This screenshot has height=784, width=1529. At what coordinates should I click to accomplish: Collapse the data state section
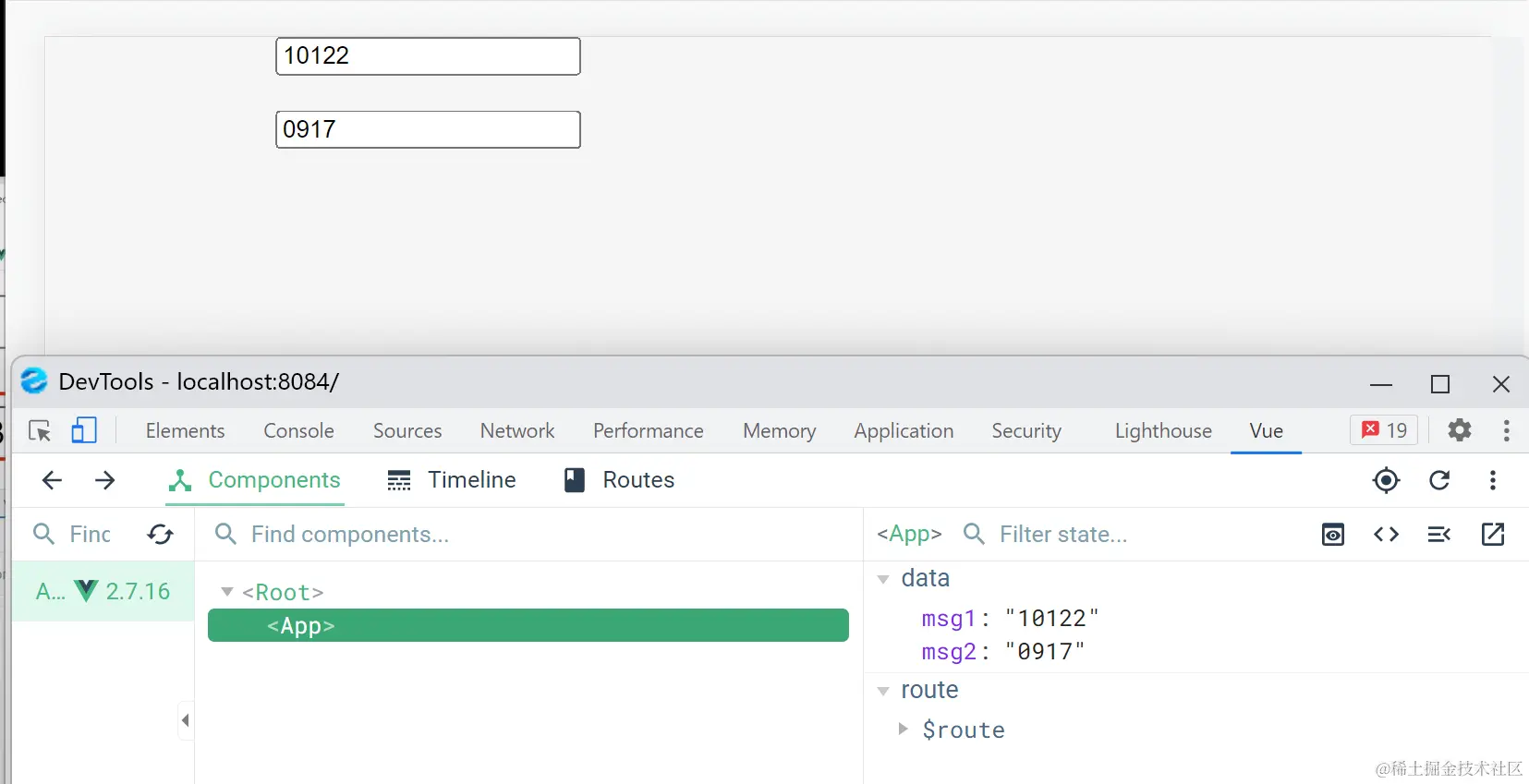point(883,579)
